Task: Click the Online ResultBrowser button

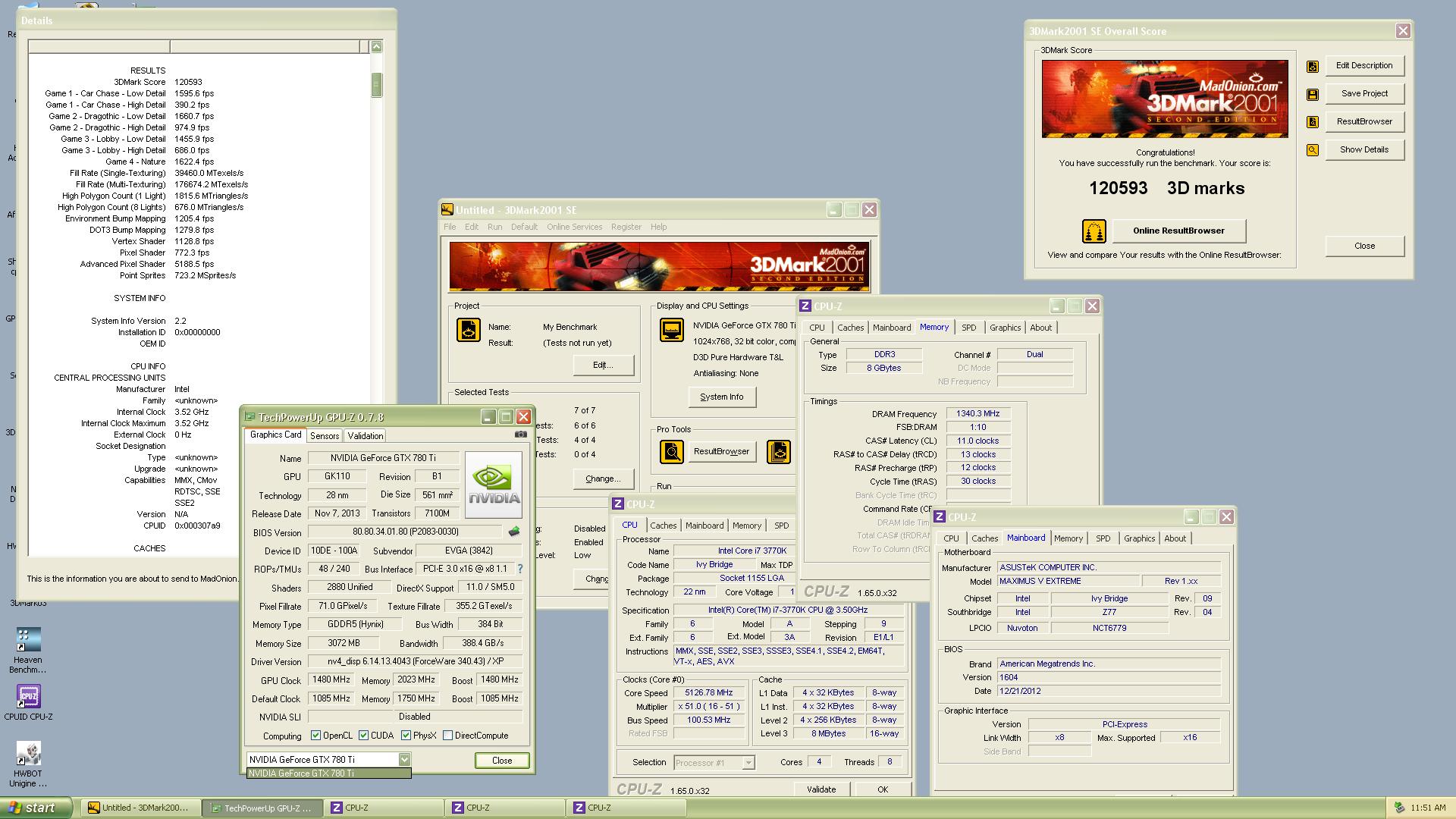Action: pos(1178,231)
